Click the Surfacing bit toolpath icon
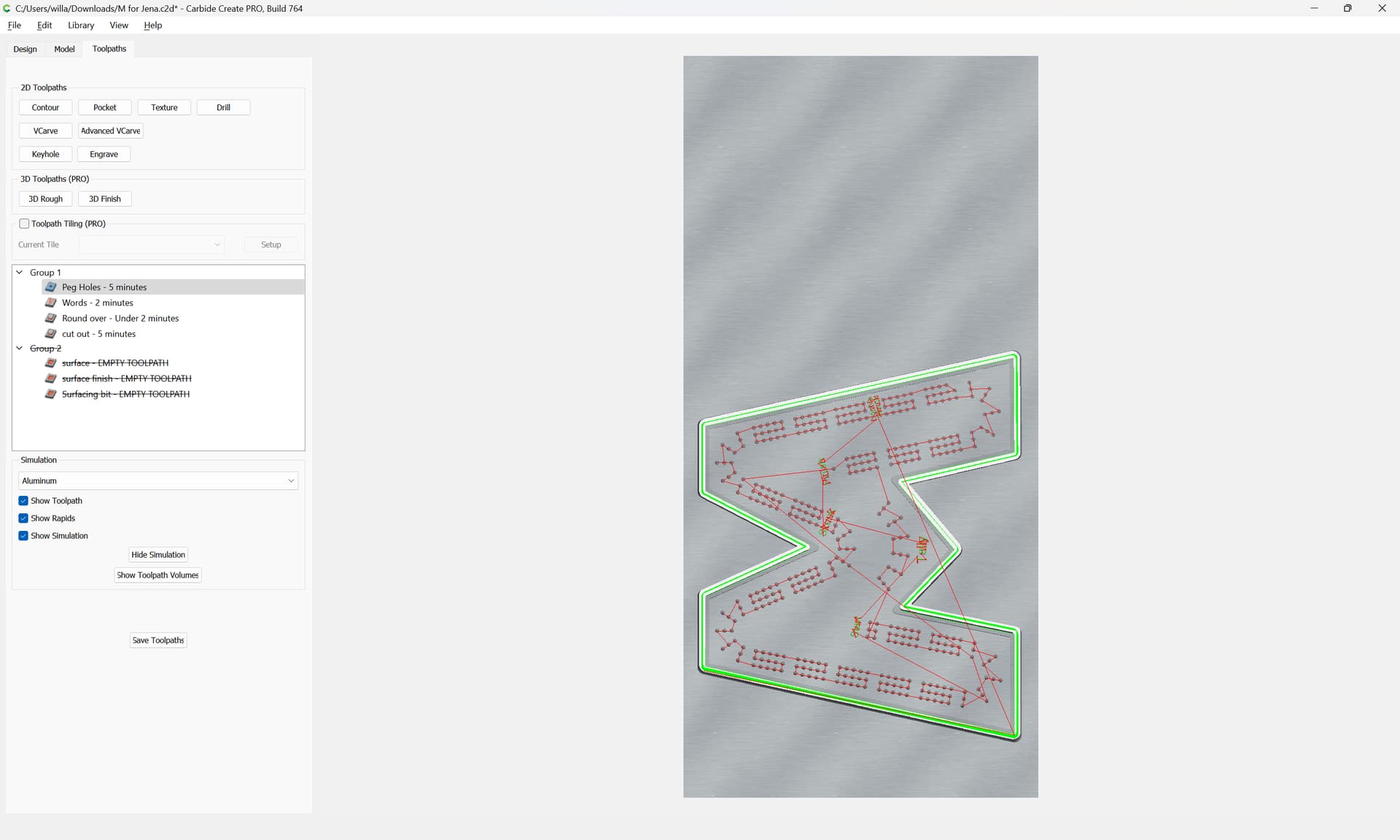Image resolution: width=1400 pixels, height=840 pixels. (x=51, y=394)
